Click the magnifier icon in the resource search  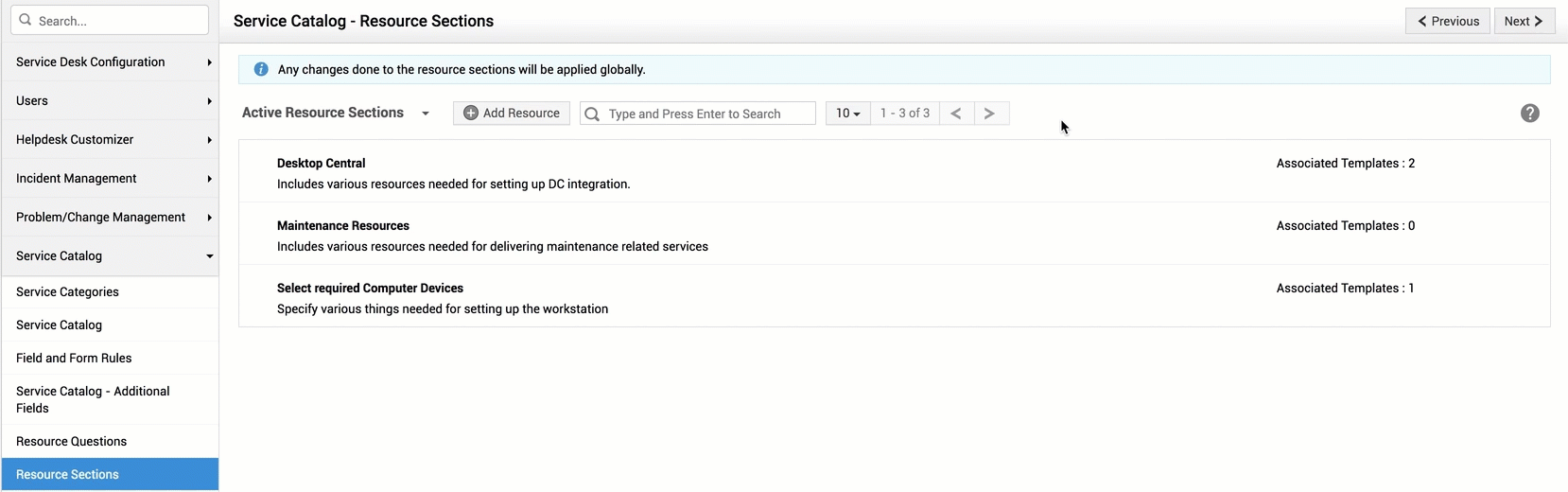point(592,114)
